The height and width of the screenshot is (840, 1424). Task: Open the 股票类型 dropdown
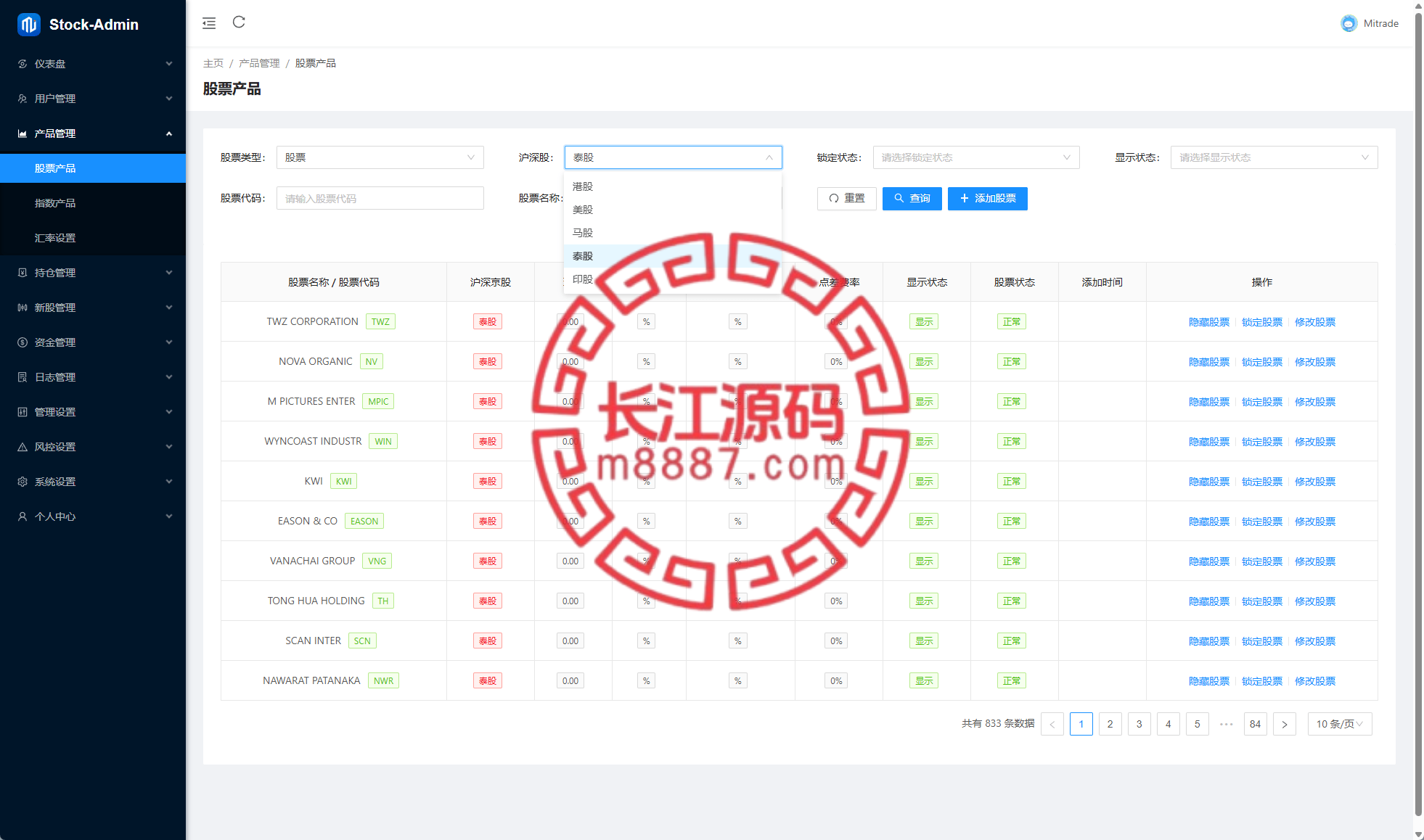click(380, 157)
